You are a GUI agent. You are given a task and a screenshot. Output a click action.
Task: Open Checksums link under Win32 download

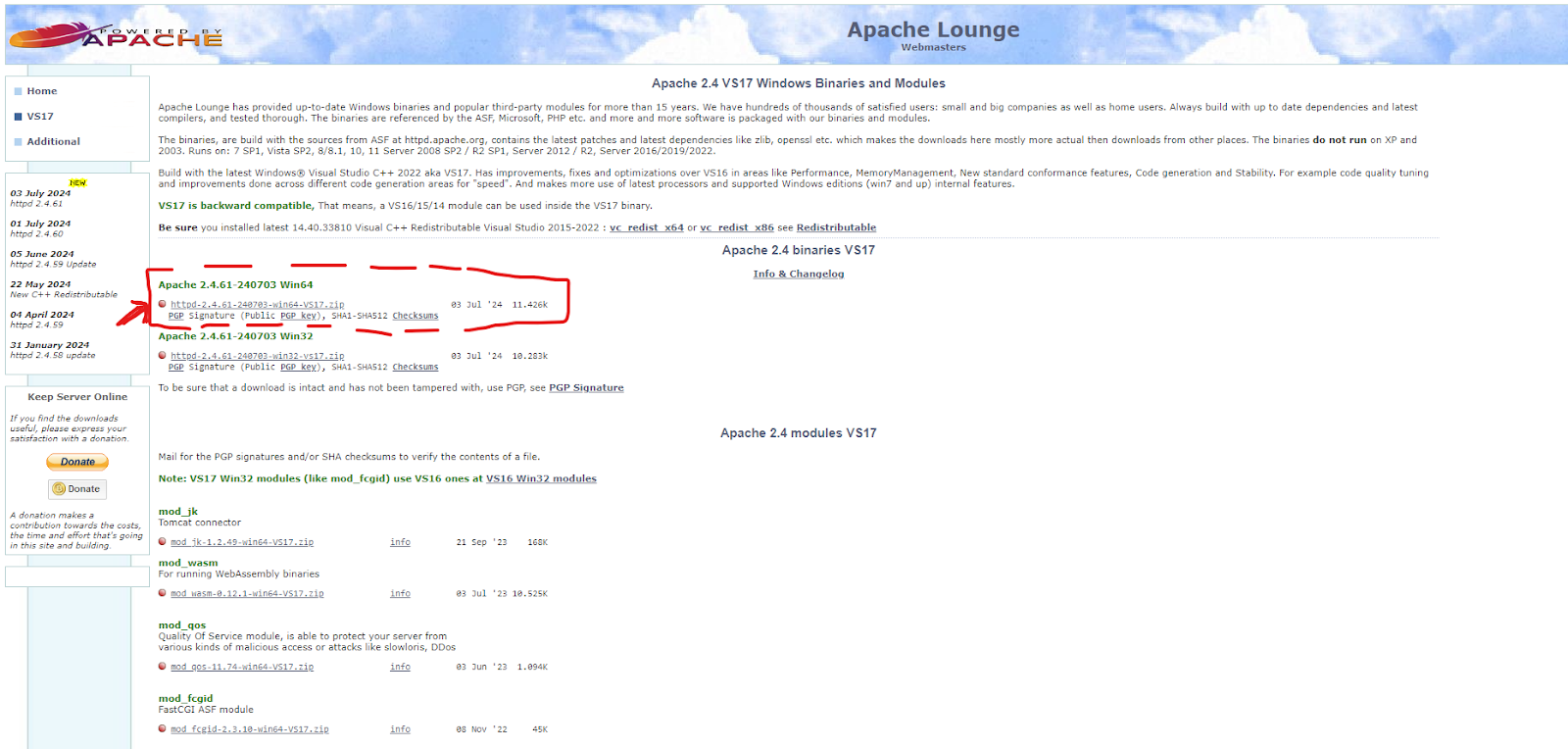pos(416,367)
